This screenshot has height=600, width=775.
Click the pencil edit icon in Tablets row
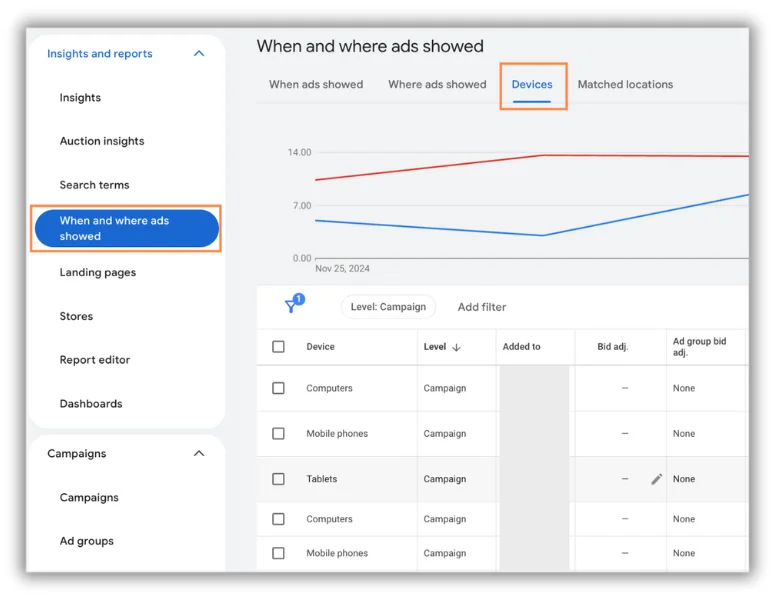[x=656, y=479]
